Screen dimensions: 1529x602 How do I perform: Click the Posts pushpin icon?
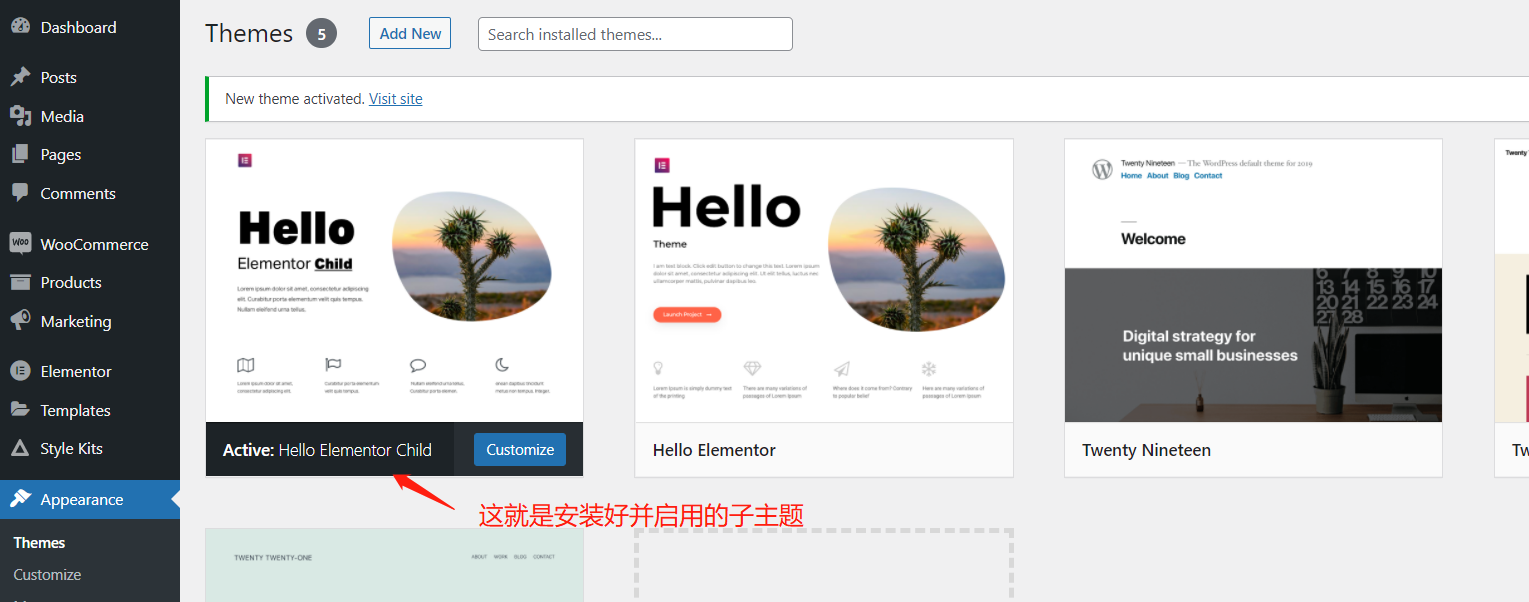(20, 77)
